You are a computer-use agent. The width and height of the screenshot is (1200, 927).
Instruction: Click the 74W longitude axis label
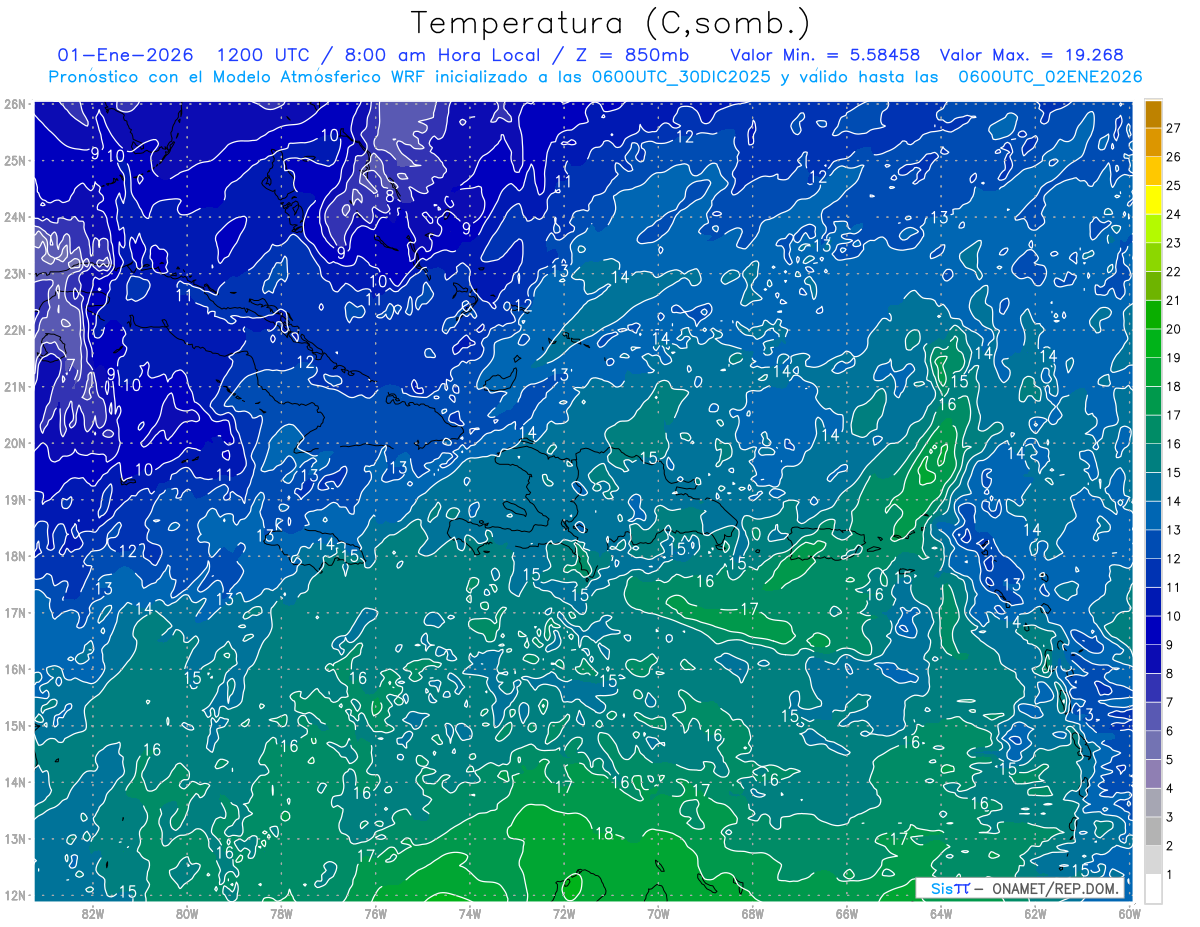[470, 913]
